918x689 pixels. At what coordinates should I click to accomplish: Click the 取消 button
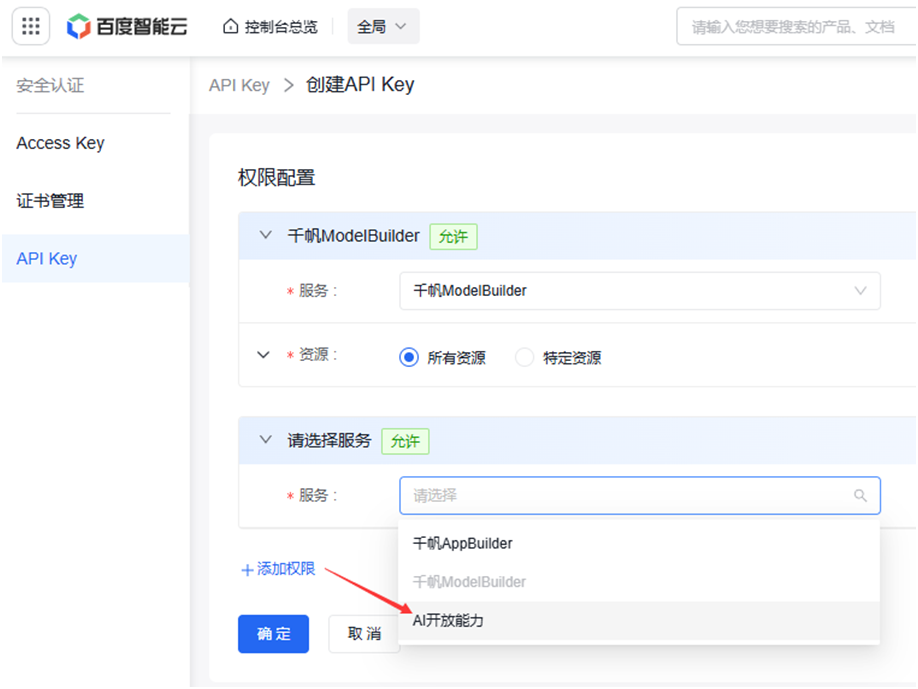364,633
